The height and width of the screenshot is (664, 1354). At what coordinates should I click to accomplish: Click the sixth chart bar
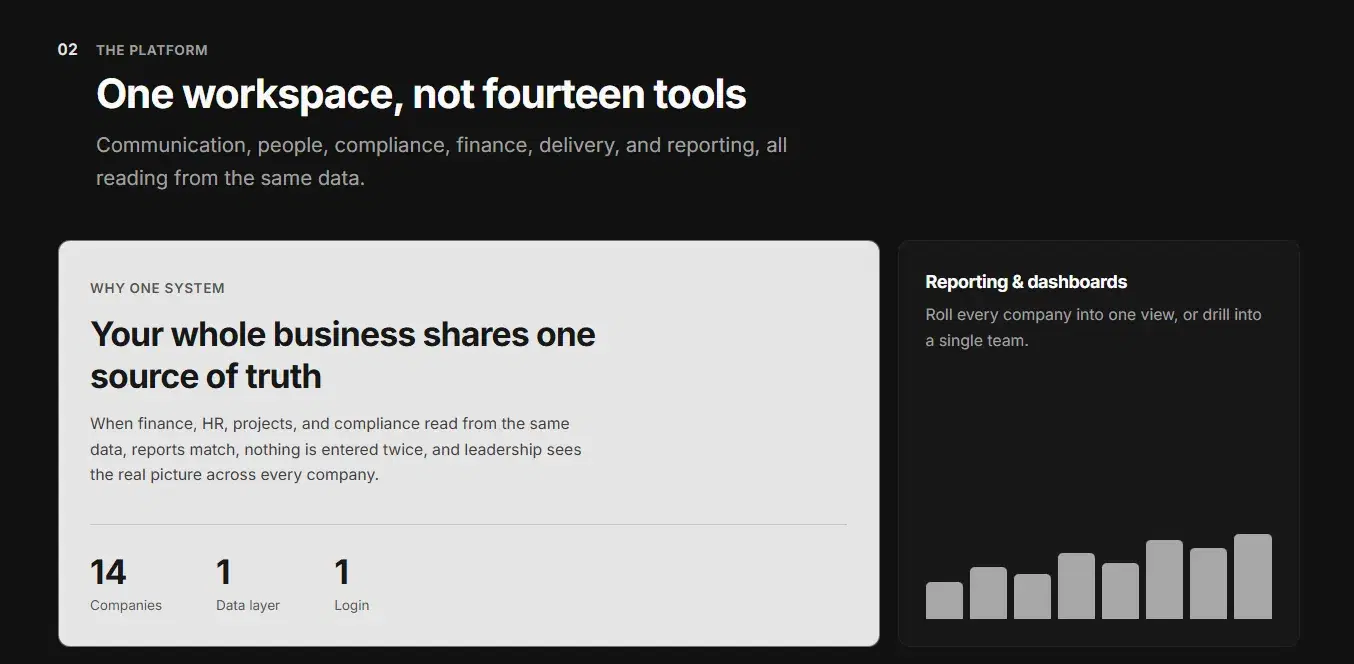tap(1164, 579)
